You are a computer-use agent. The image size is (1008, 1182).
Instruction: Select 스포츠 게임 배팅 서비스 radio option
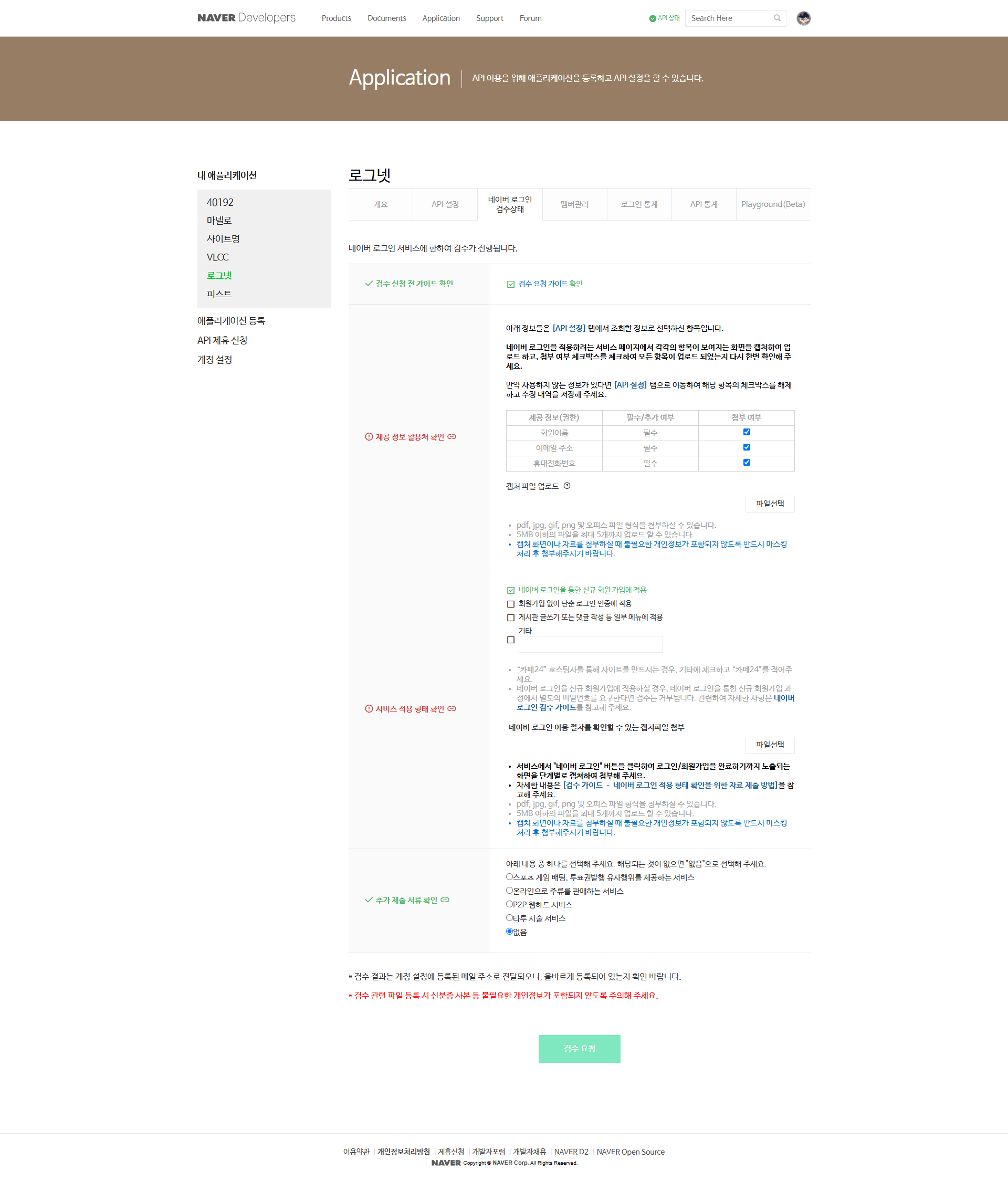[x=509, y=877]
